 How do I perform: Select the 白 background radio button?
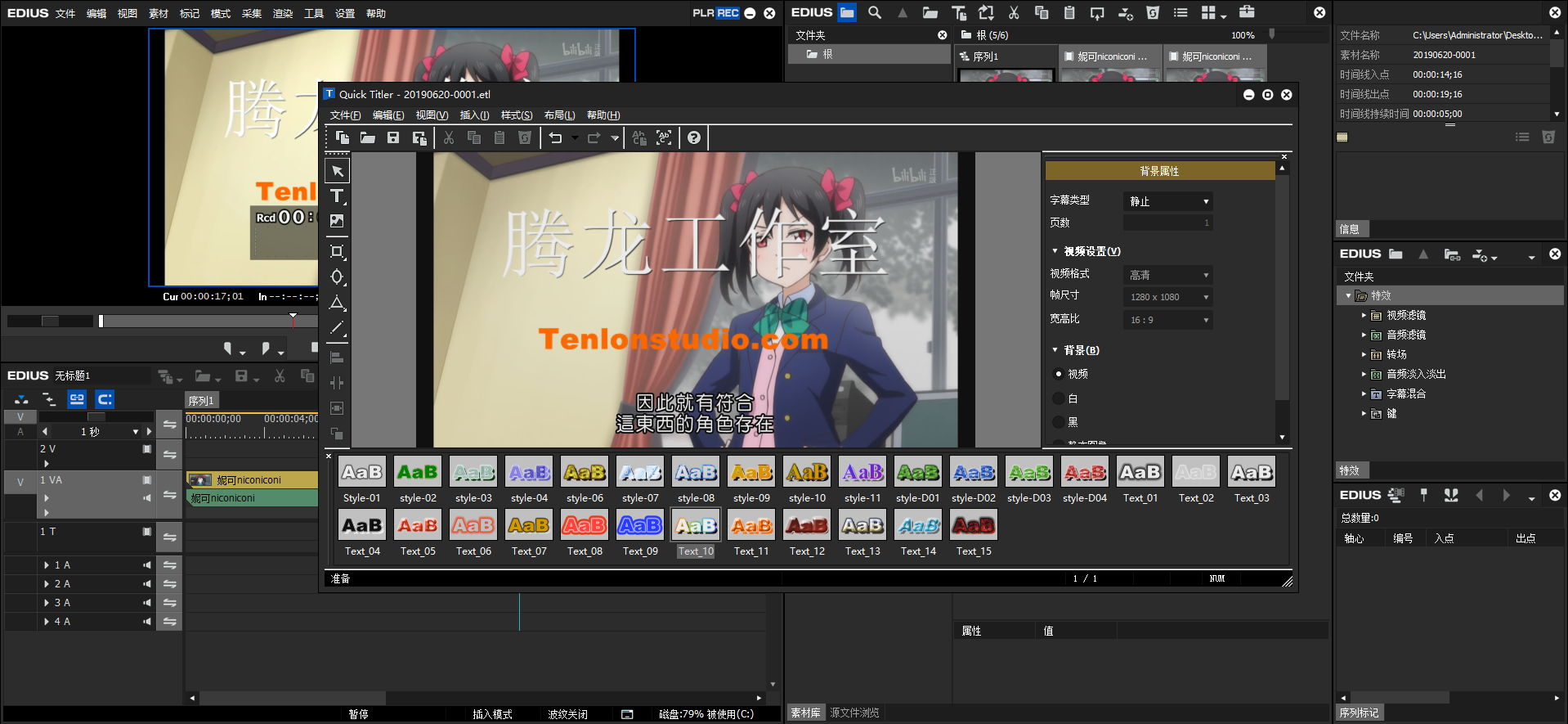coord(1059,398)
